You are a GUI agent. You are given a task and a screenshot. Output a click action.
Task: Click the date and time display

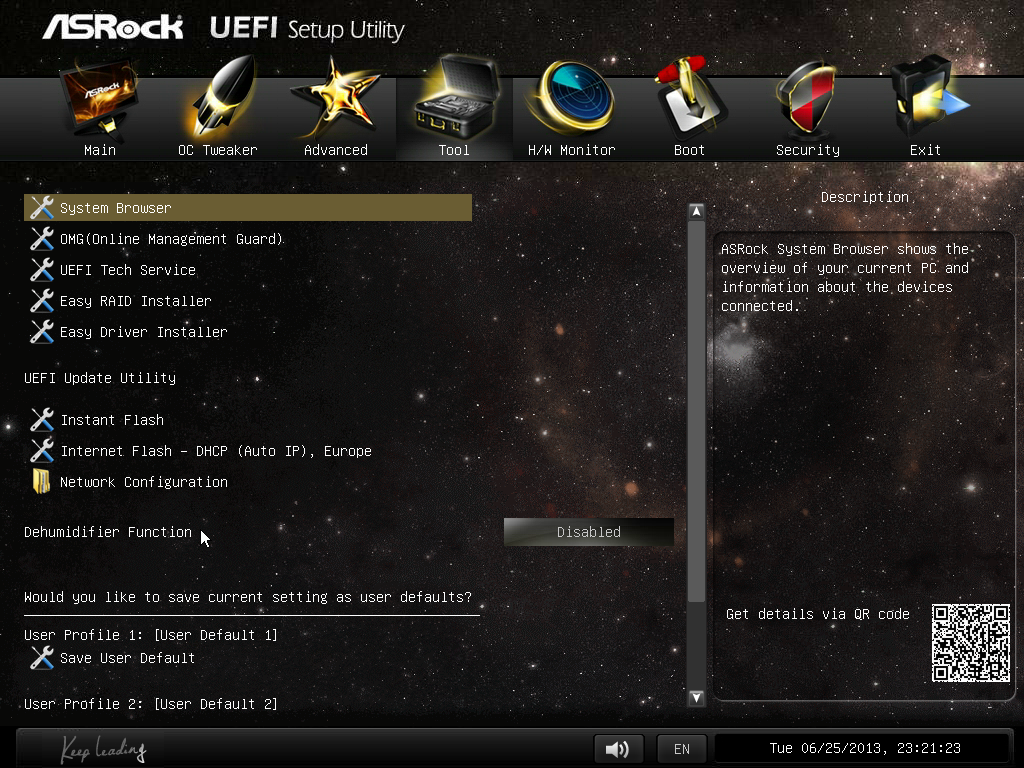tap(865, 748)
